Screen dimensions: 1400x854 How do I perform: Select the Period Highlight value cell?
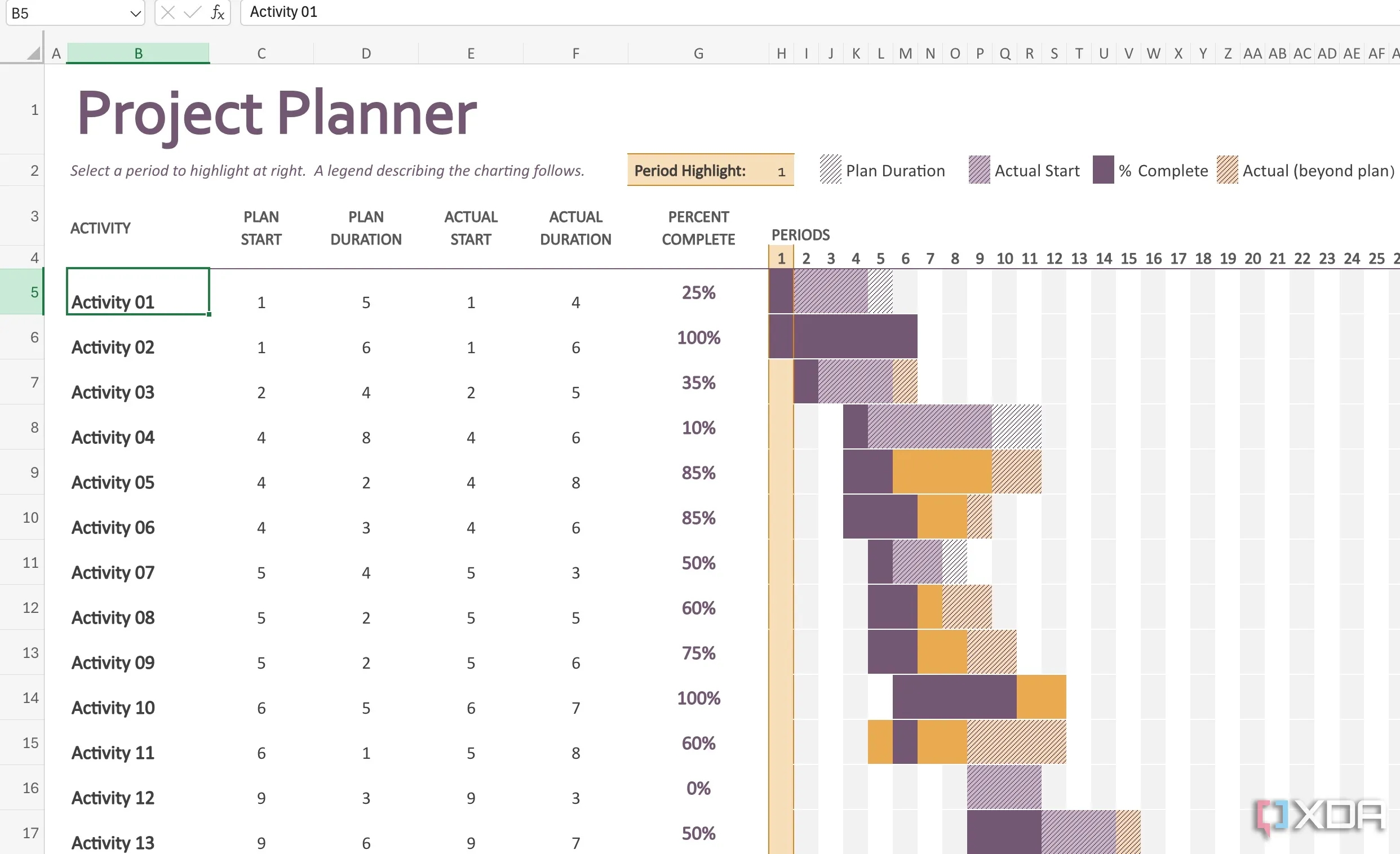[x=781, y=170]
